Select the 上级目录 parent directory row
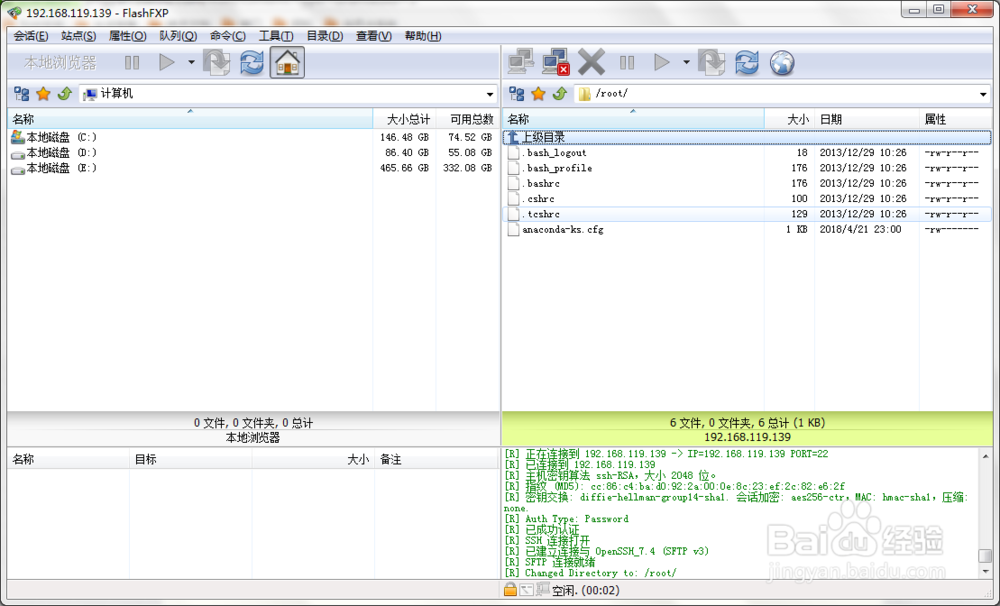1000x606 pixels. pos(747,137)
